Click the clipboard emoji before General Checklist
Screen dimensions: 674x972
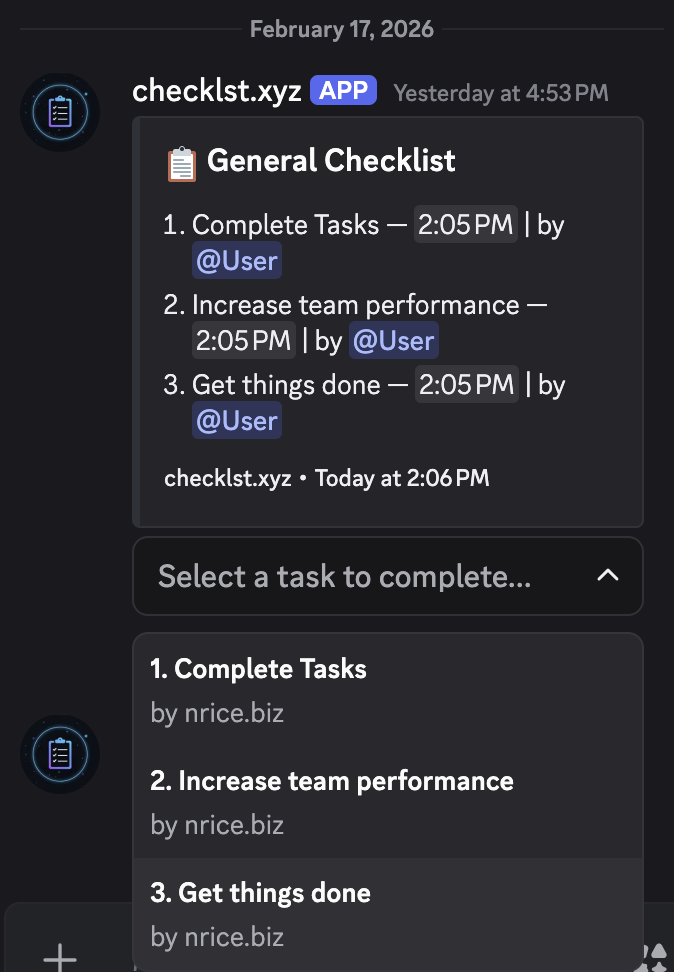[x=181, y=162]
